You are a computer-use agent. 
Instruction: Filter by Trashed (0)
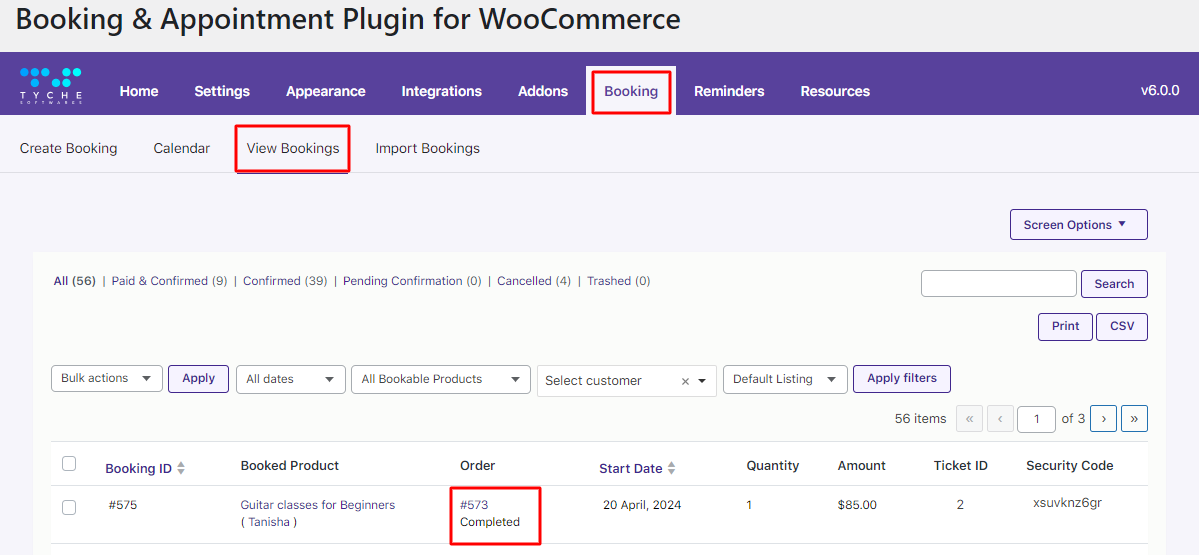[619, 281]
